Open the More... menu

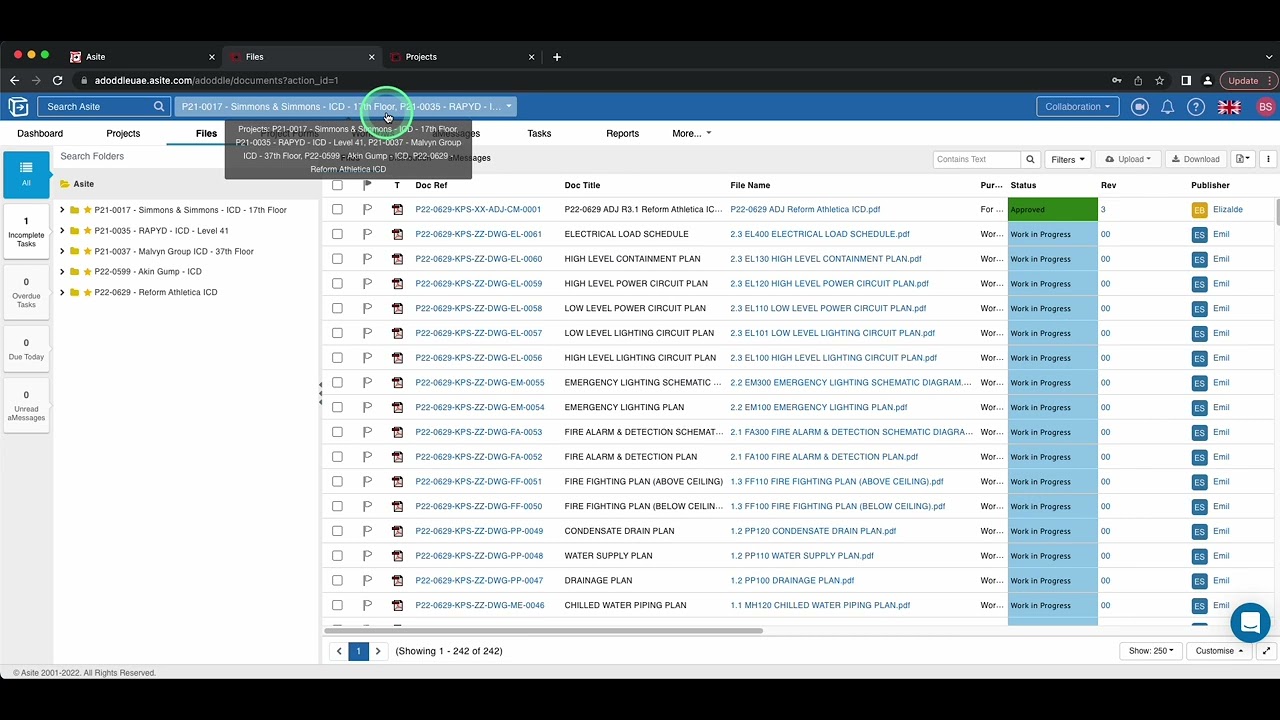click(x=692, y=134)
